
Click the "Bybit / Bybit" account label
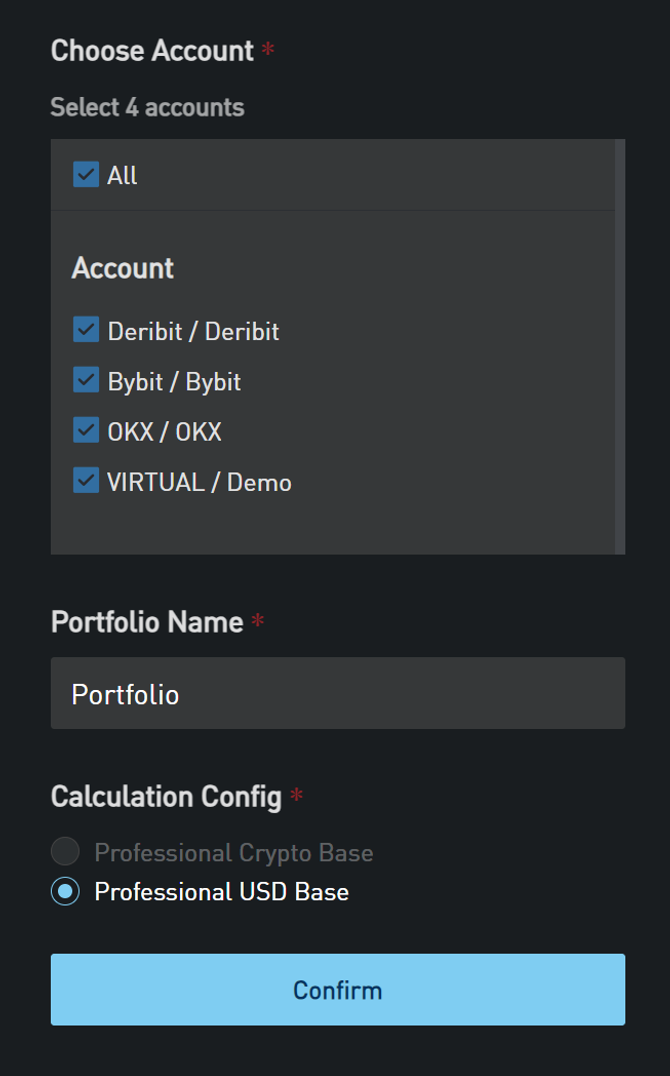coord(174,382)
